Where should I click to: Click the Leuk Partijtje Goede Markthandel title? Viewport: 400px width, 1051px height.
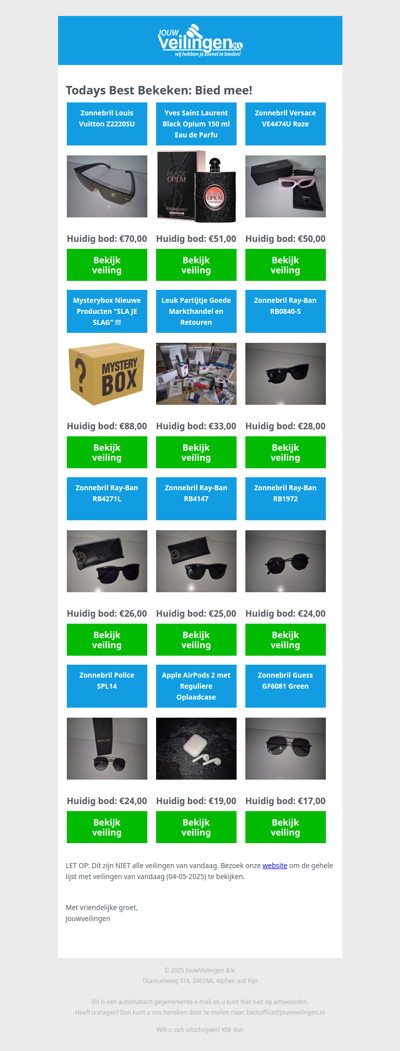pos(196,311)
